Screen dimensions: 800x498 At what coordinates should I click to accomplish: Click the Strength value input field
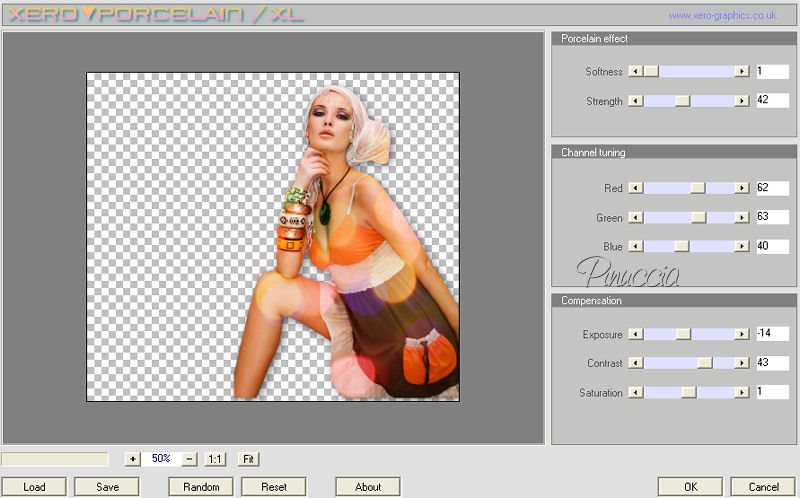pyautogui.click(x=772, y=101)
